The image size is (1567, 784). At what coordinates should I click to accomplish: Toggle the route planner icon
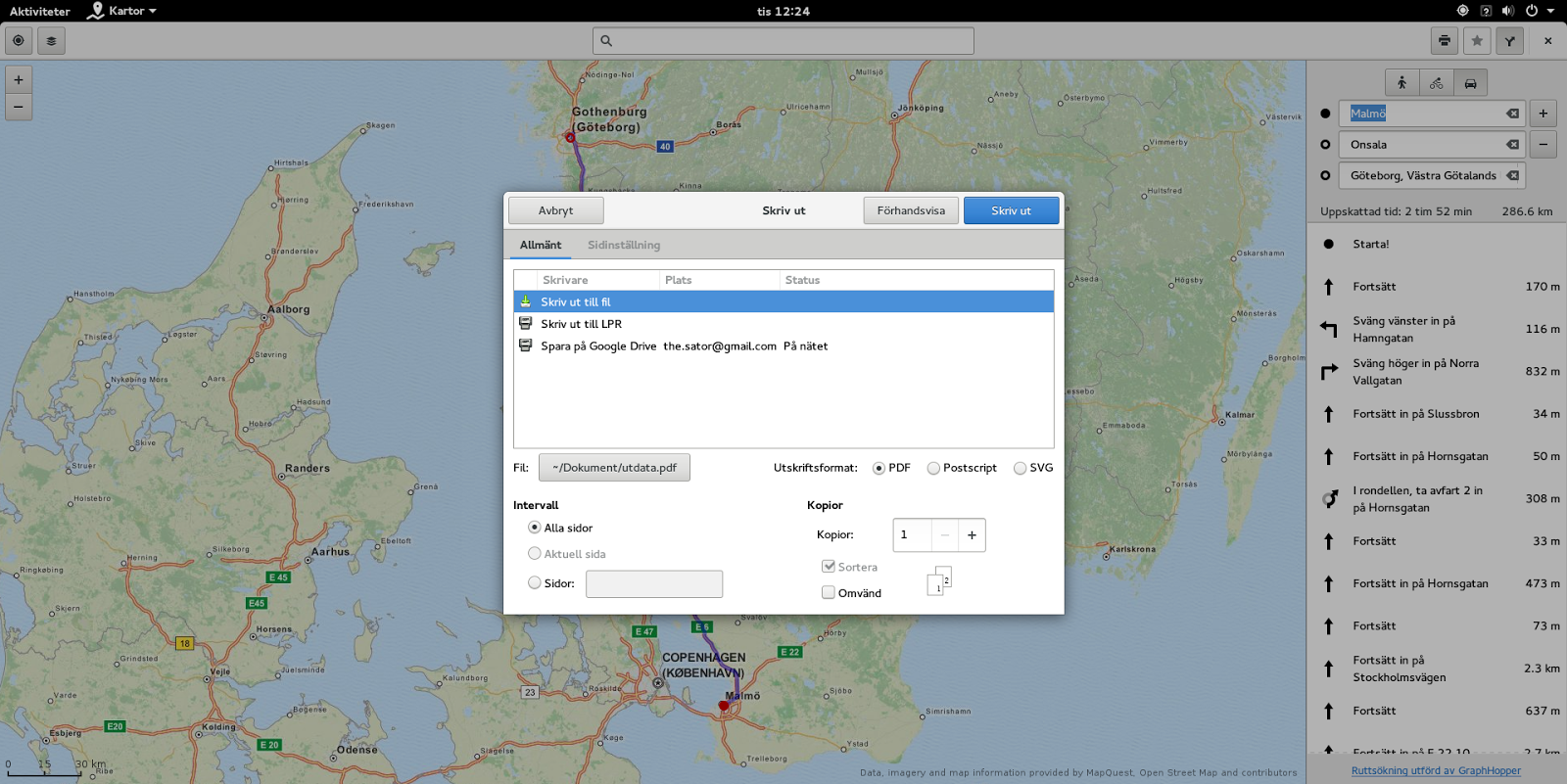point(1510,41)
